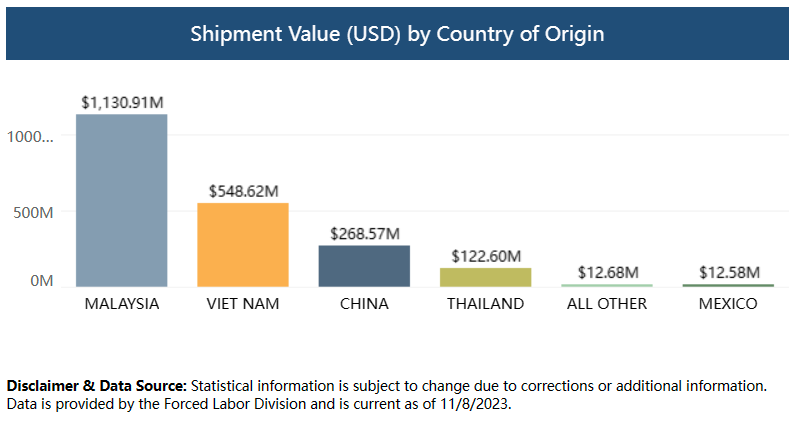Click the $548.62M data label
Image resolution: width=798 pixels, height=426 pixels.
pyautogui.click(x=243, y=190)
